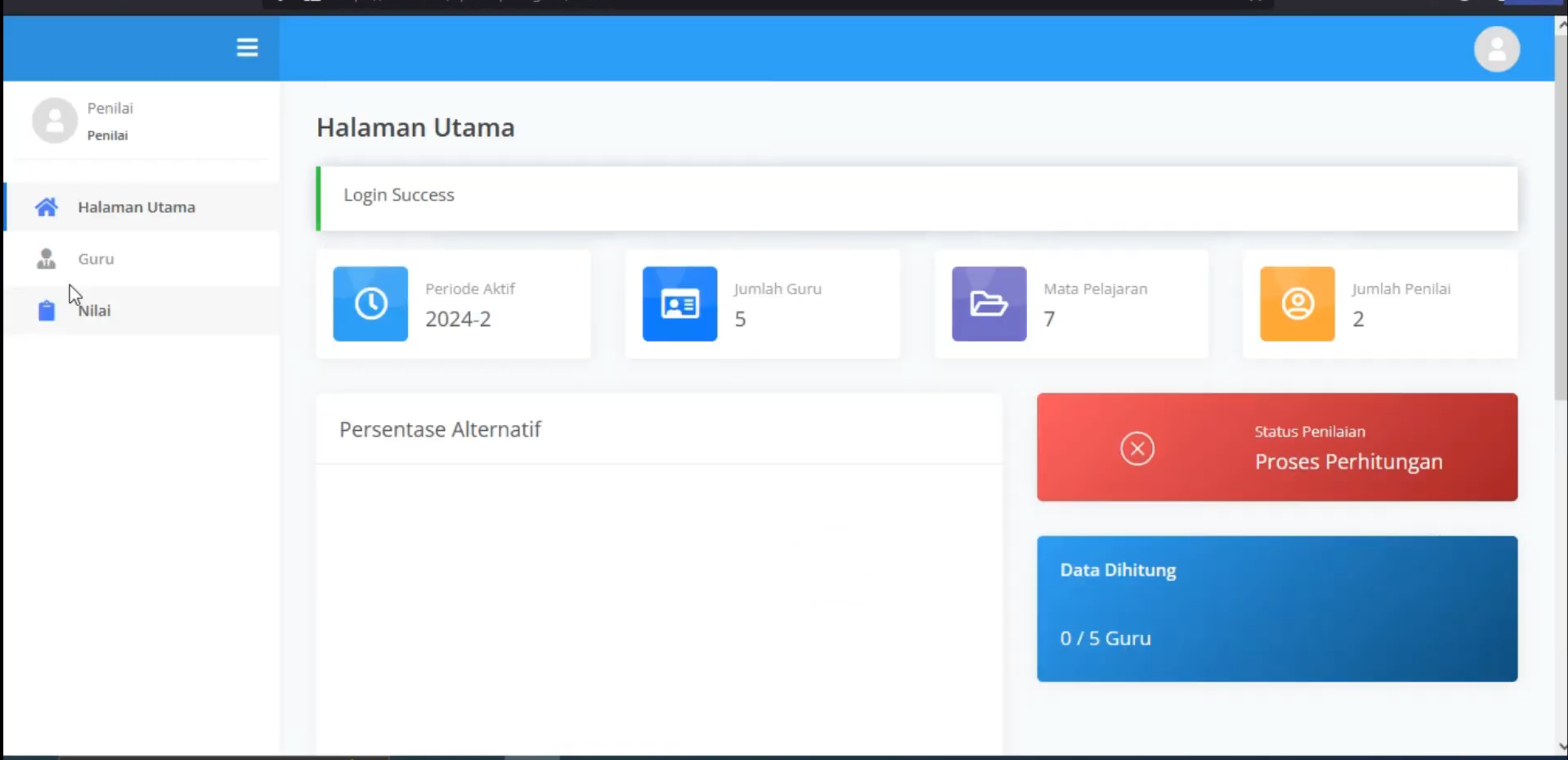Click the ID card icon for Jumlah Guru

coord(680,303)
